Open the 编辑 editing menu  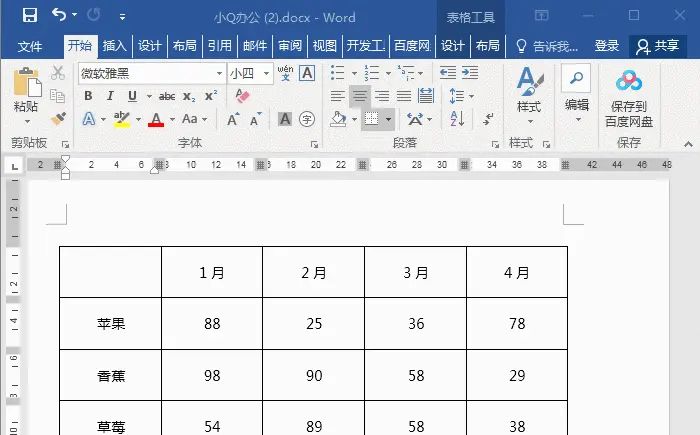click(576, 94)
